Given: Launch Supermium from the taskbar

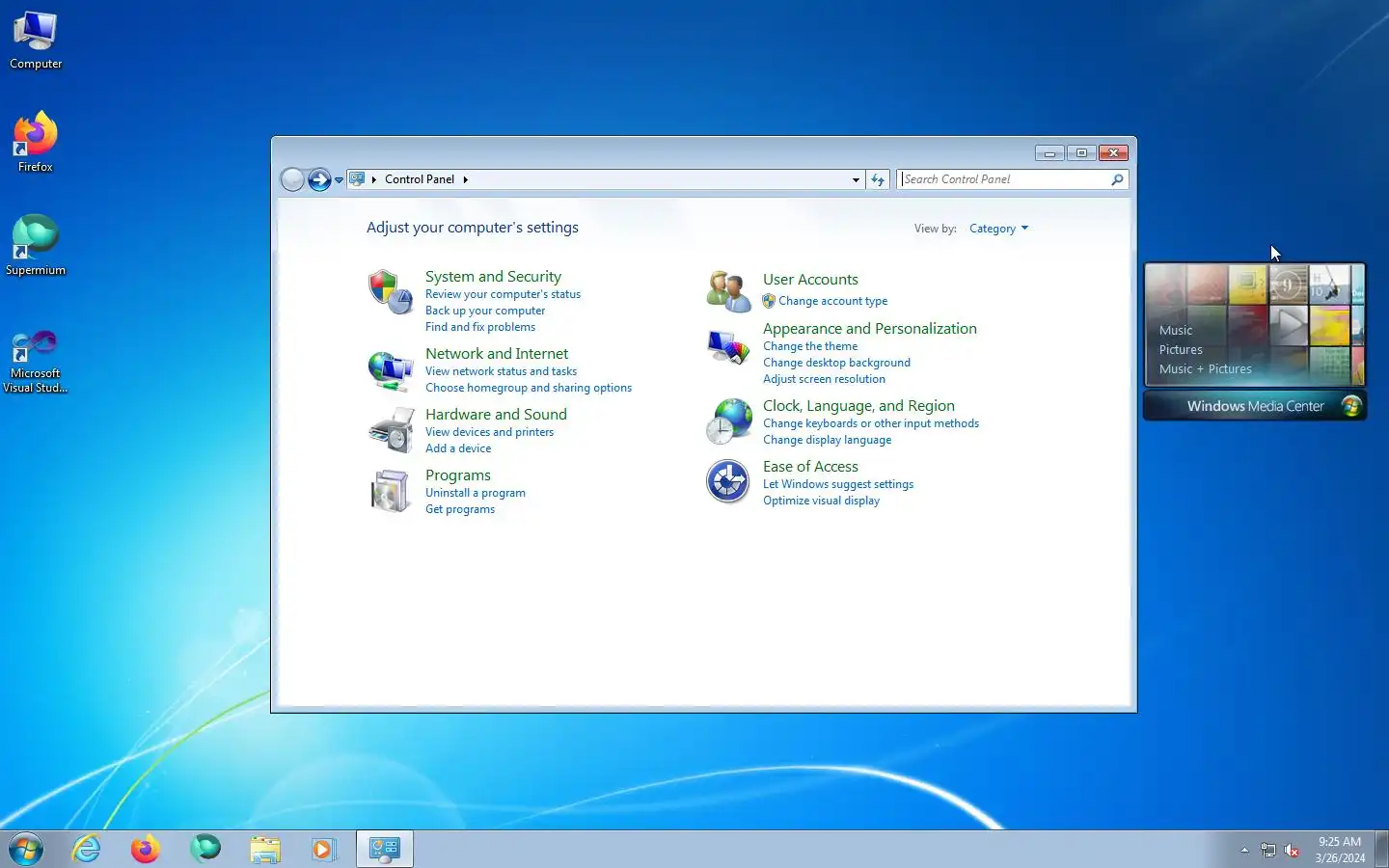Looking at the screenshot, I should (x=204, y=849).
